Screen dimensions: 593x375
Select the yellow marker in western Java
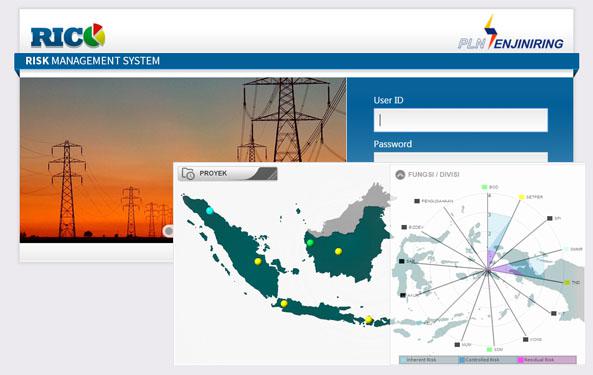284,303
